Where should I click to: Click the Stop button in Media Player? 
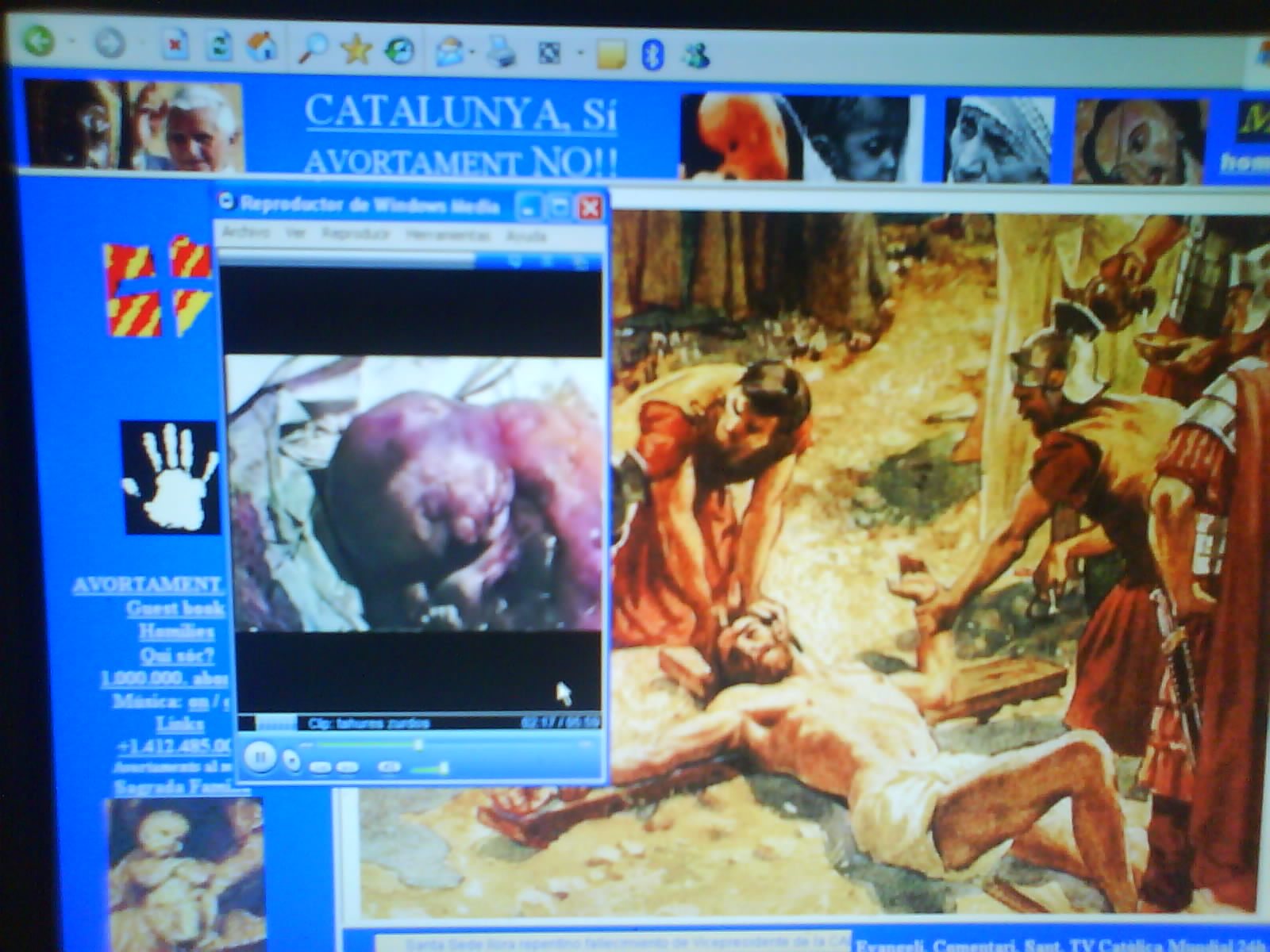[292, 761]
